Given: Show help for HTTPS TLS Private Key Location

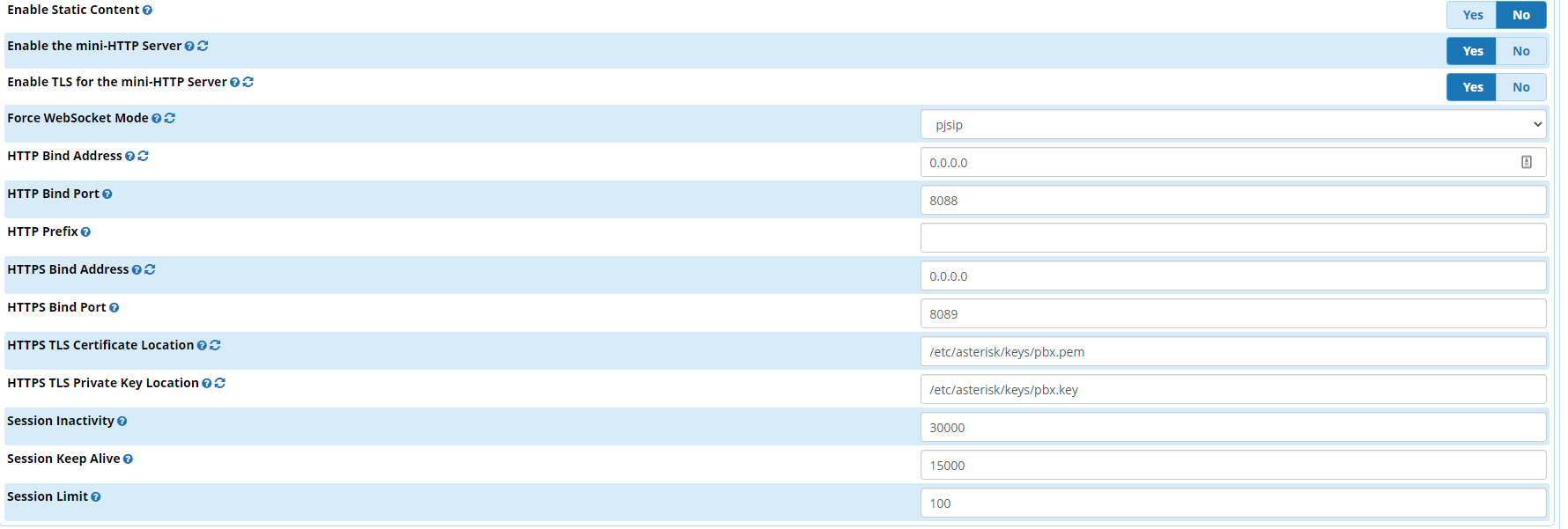Looking at the screenshot, I should tap(207, 384).
